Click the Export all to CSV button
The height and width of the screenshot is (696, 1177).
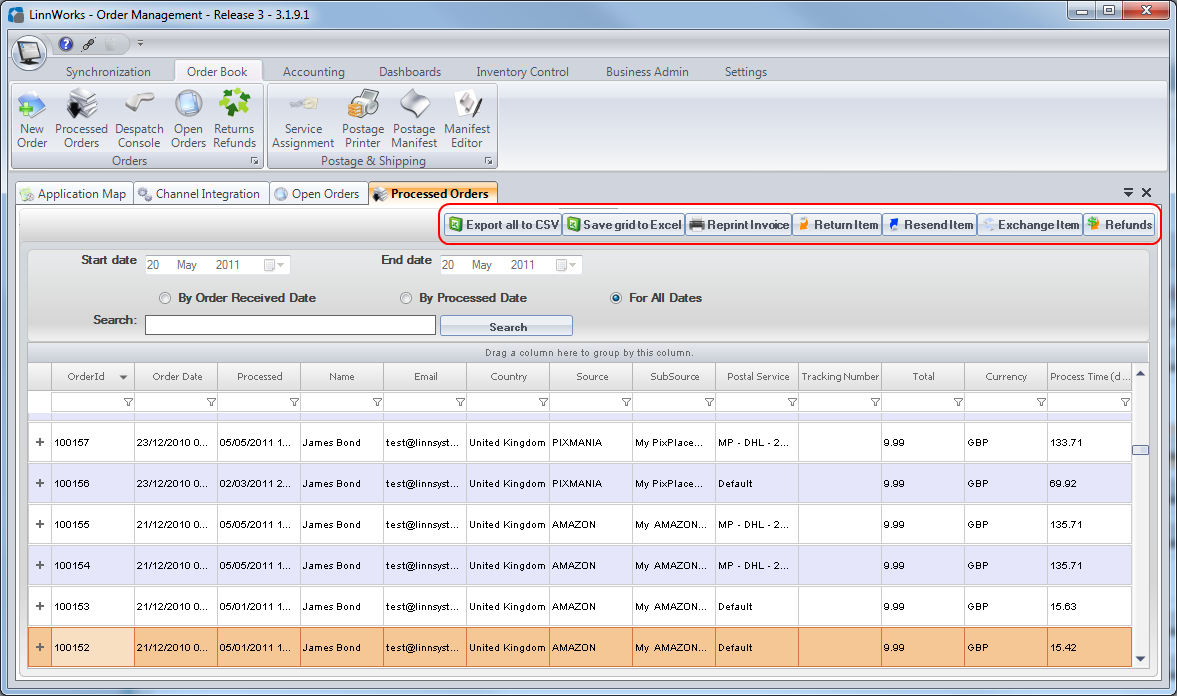503,225
